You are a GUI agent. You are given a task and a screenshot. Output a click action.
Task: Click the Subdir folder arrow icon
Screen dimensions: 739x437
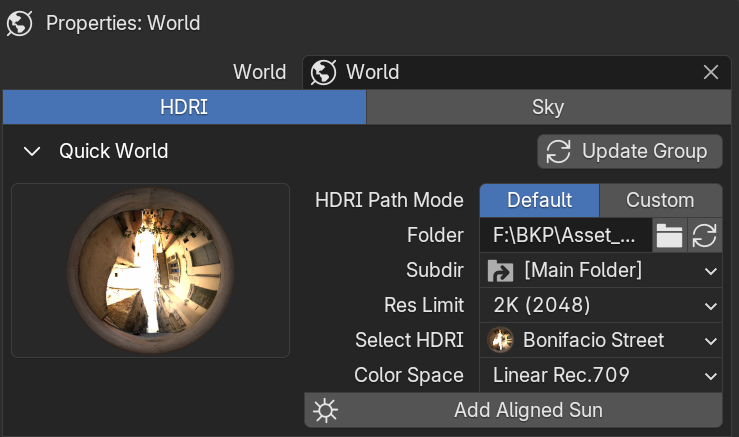point(500,271)
